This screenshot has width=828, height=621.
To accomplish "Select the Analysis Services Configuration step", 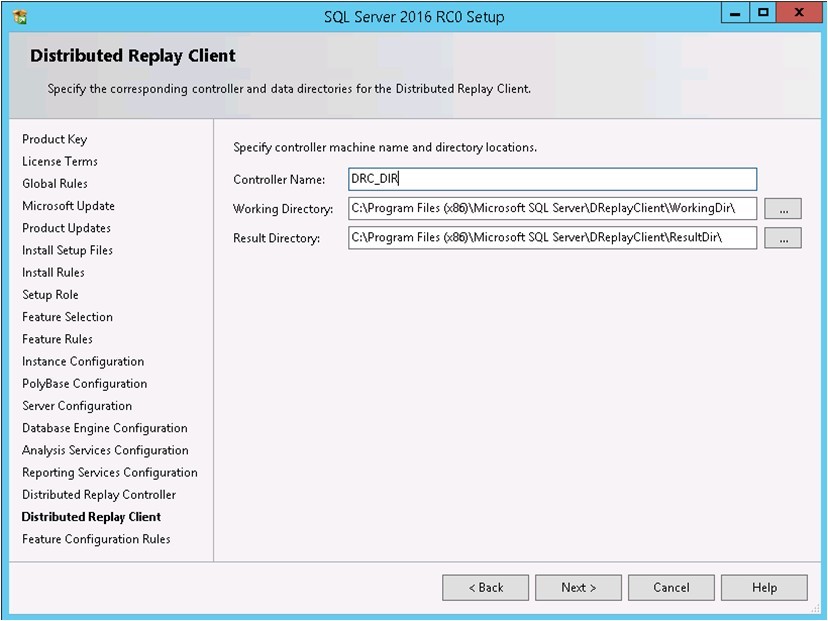I will click(x=105, y=450).
